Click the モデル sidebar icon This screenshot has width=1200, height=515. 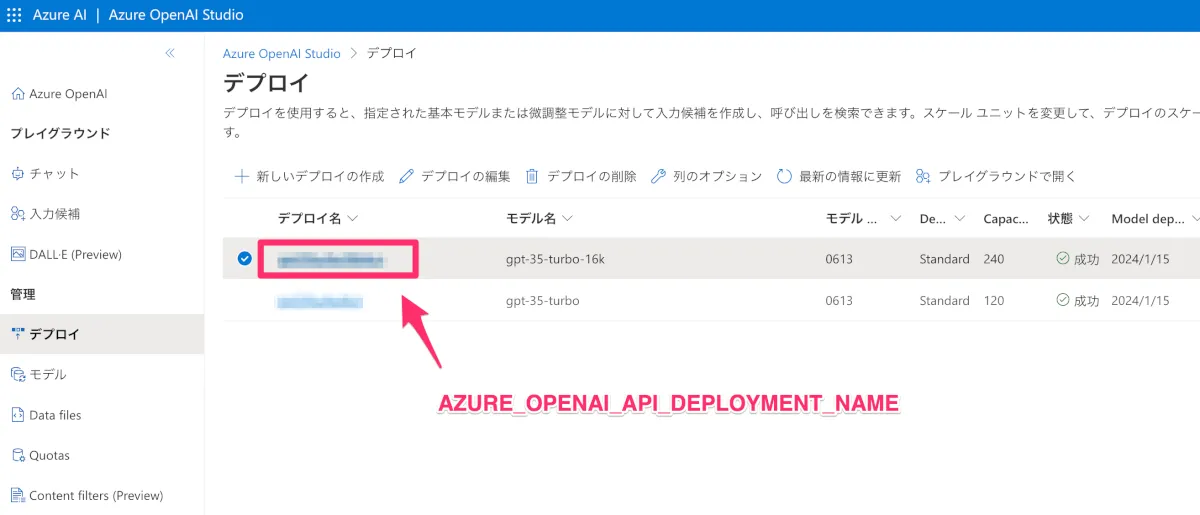(x=17, y=375)
